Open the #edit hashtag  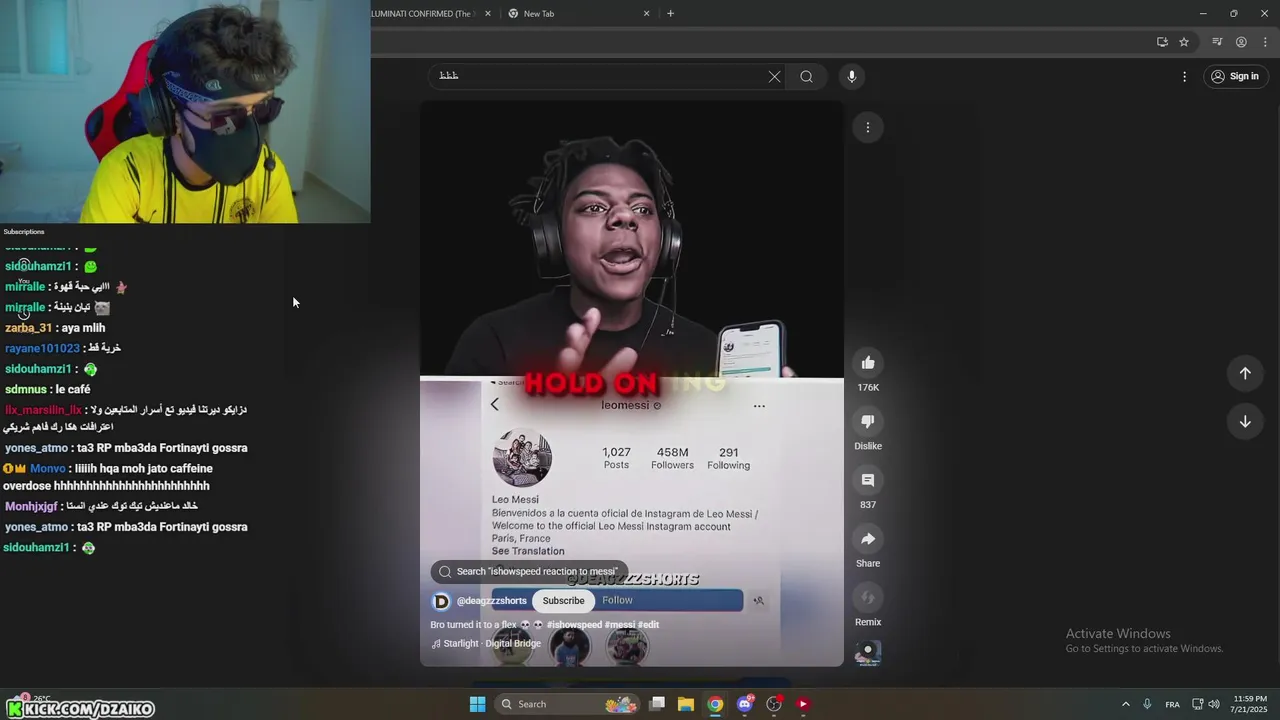(x=648, y=625)
